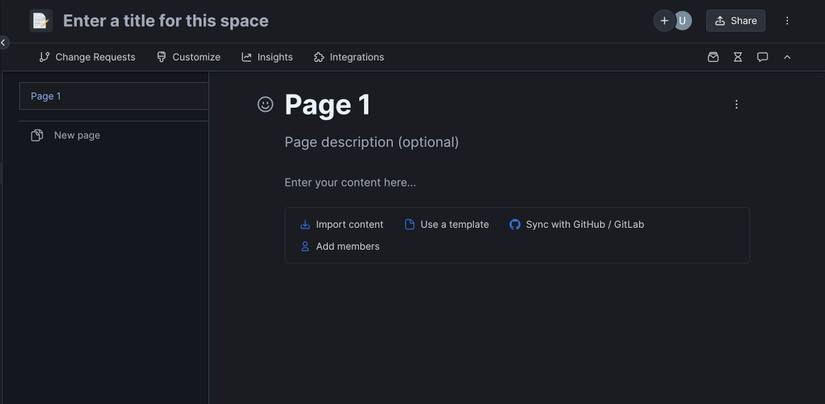Click the GitHub sync icon
Screen dimensions: 825x404
coord(515,225)
